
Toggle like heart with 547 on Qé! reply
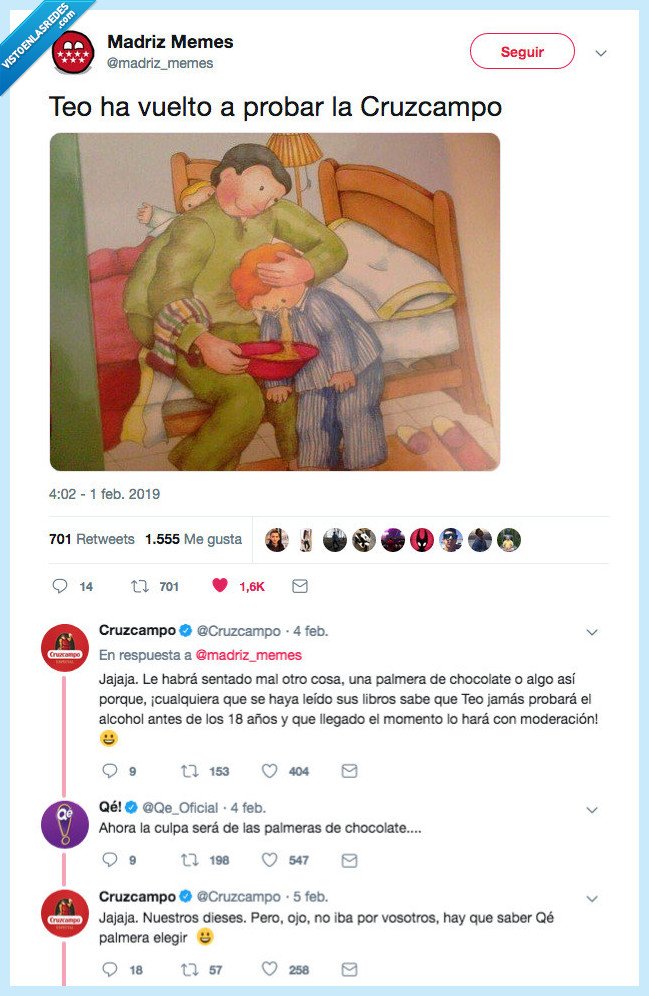270,860
